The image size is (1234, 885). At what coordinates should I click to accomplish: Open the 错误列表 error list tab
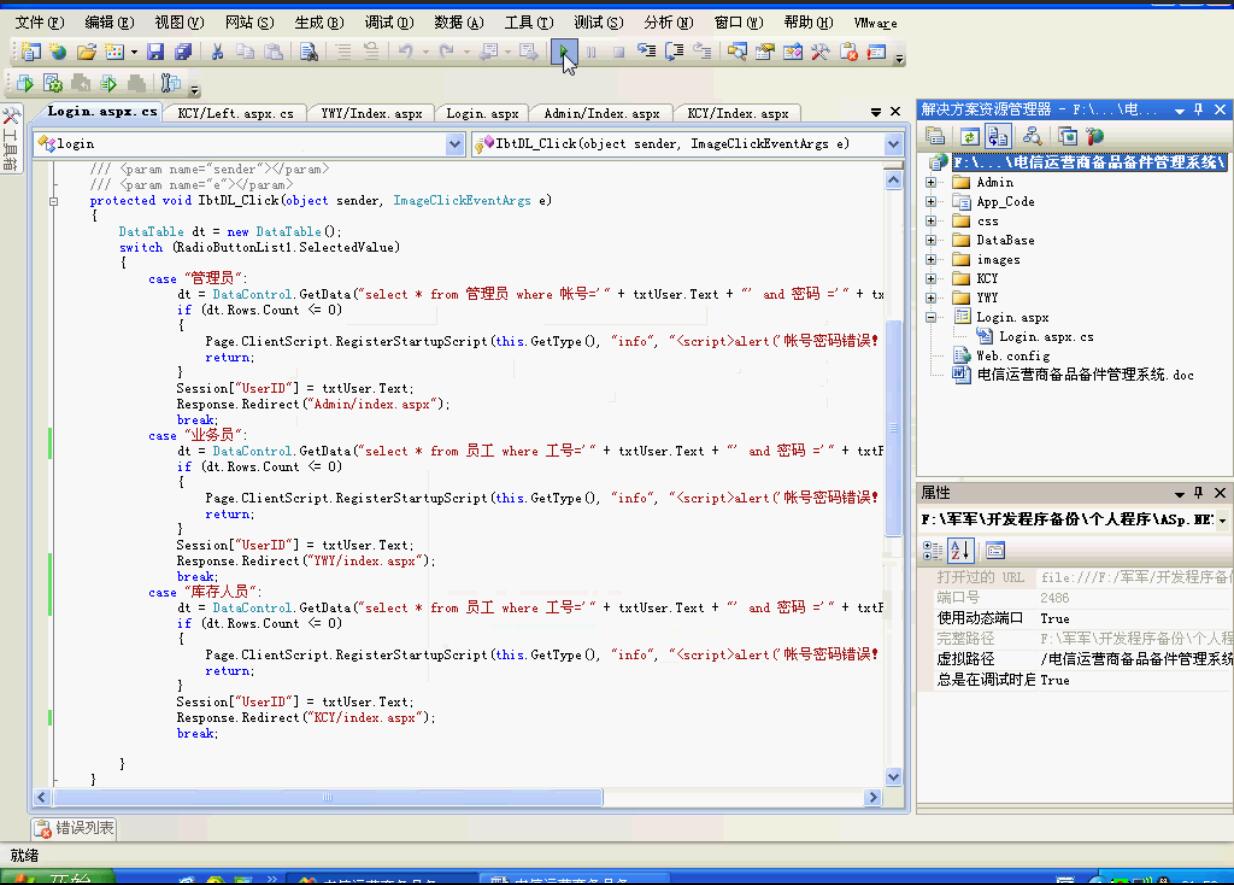pos(73,828)
